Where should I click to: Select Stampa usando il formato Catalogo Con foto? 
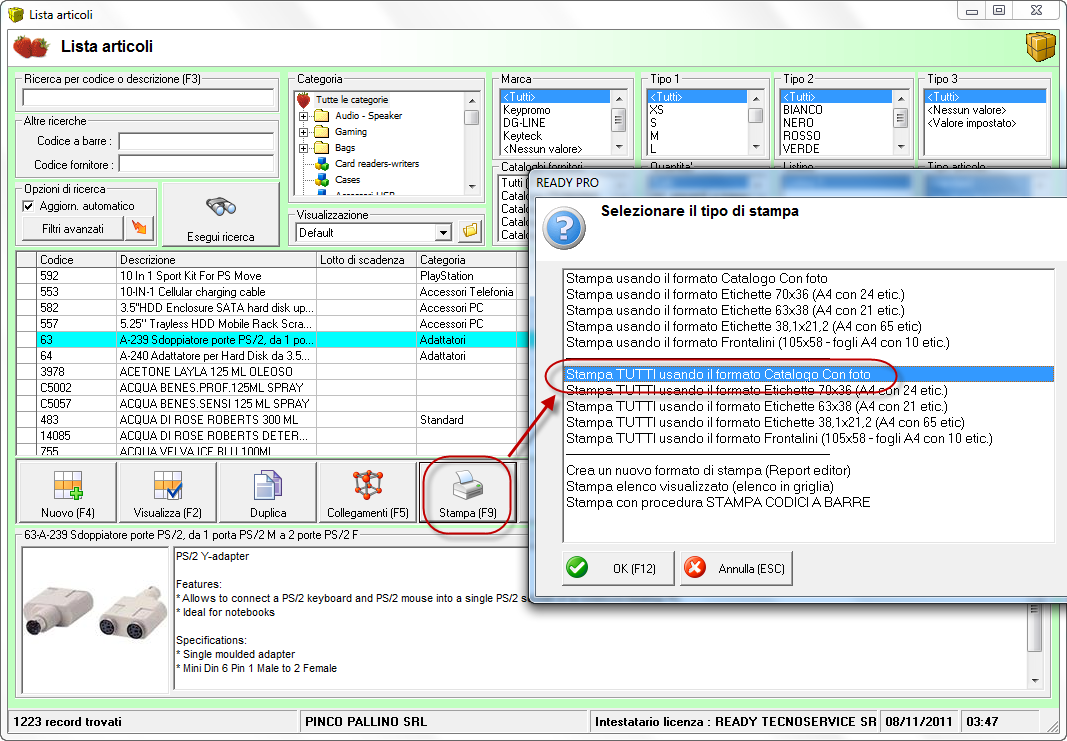[x=696, y=278]
